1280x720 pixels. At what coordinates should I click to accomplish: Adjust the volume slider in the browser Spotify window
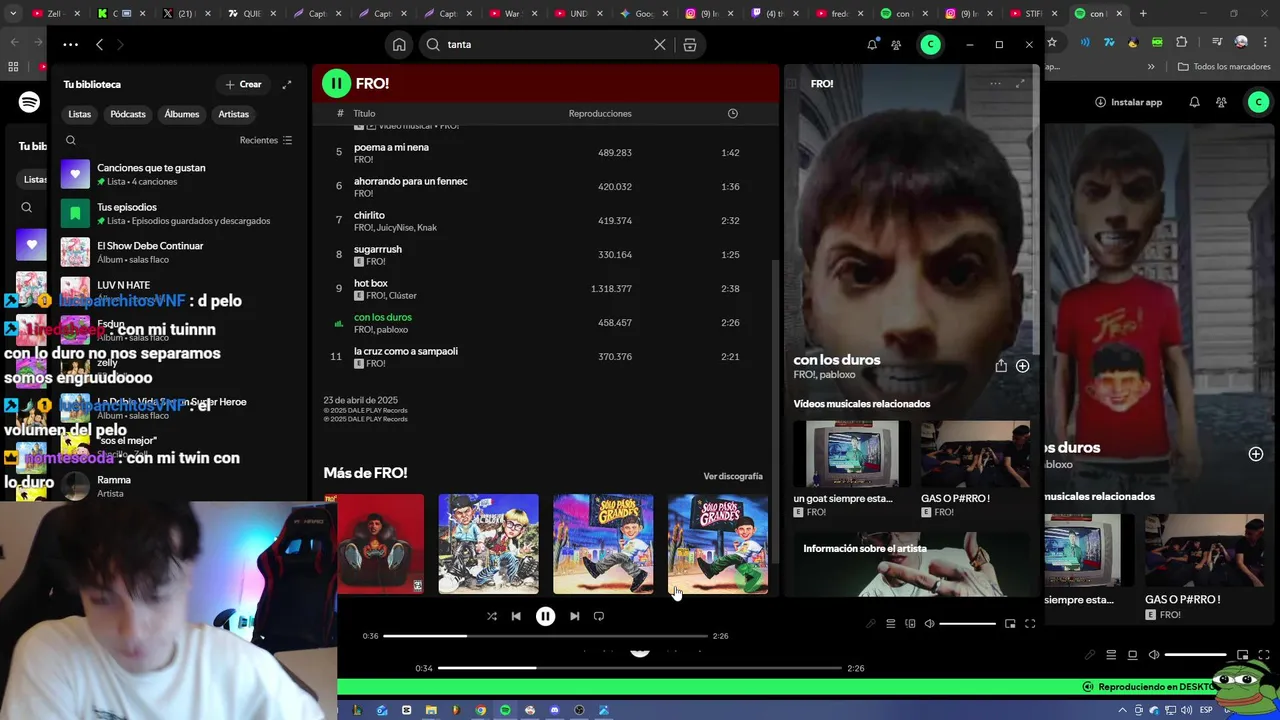(x=1196, y=655)
